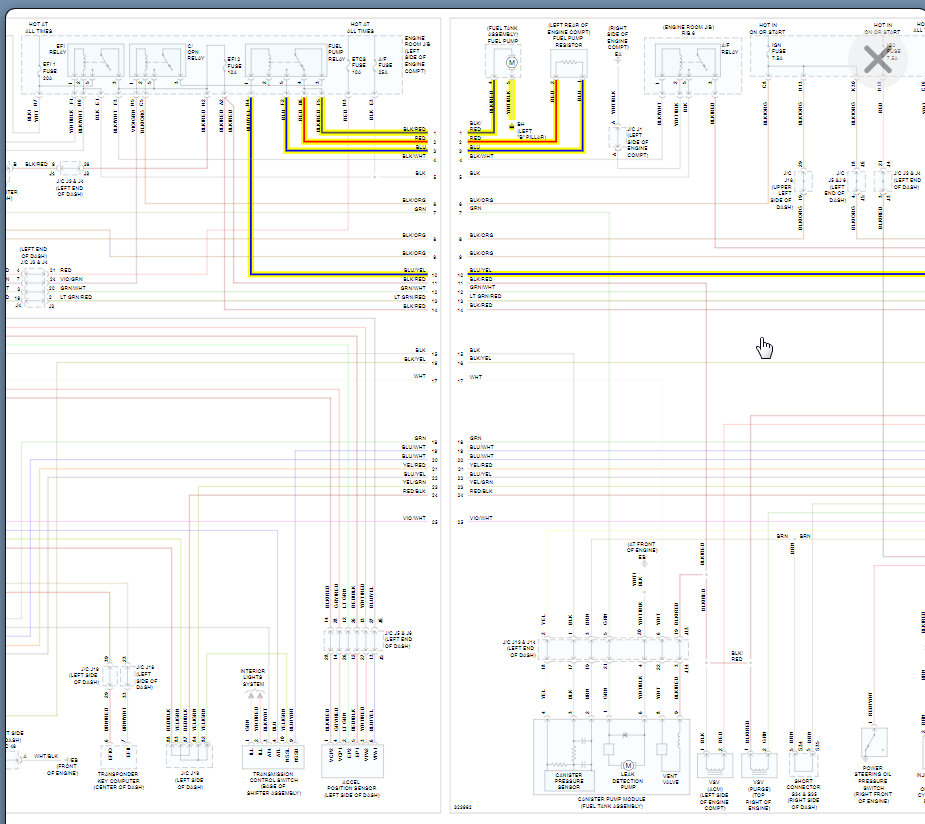Select the accel position sensor connector
The width and height of the screenshot is (925, 824).
(352, 761)
